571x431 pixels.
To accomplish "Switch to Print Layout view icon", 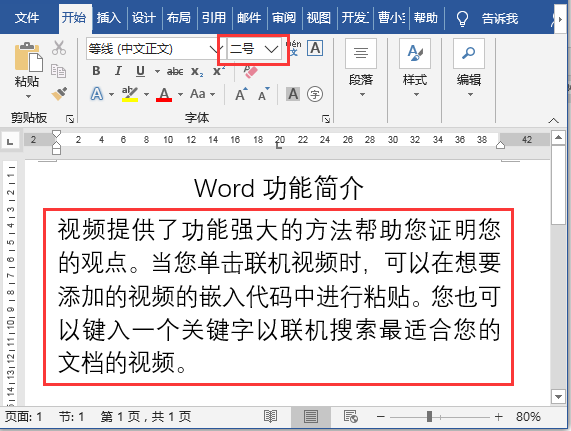I will pos(311,416).
